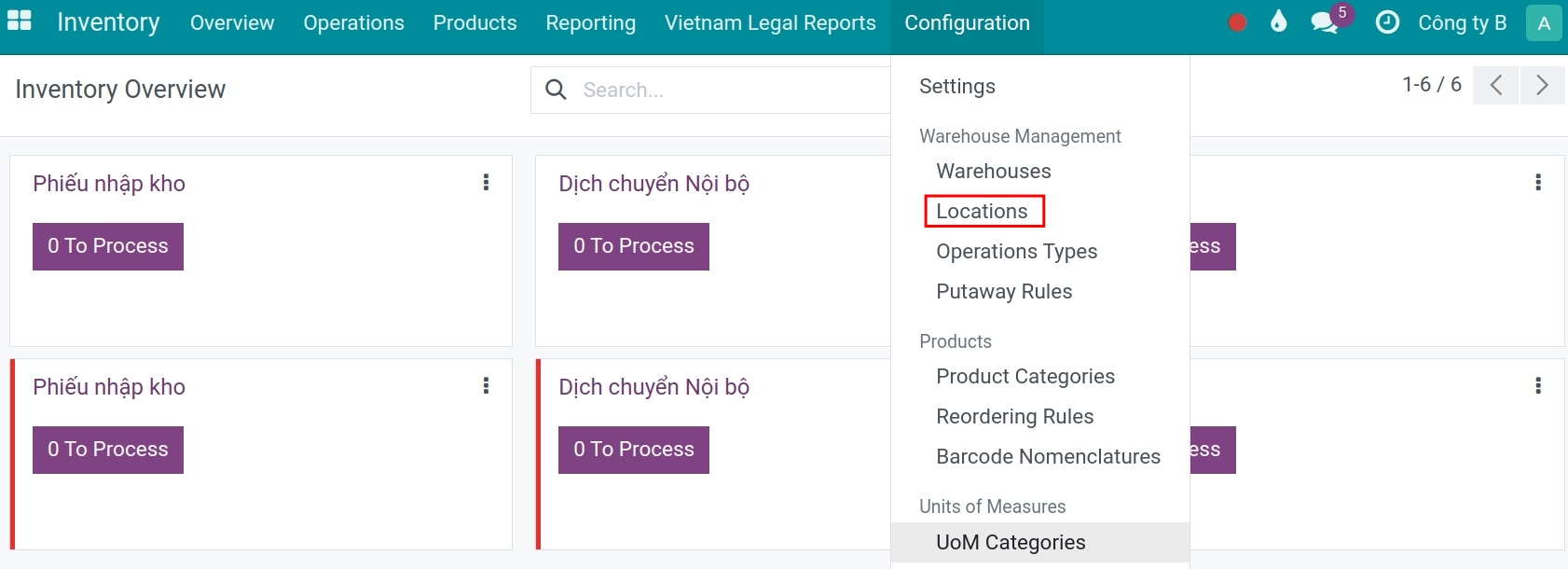Click the red recording dot icon
This screenshot has height=569, width=1568.
pos(1237,22)
